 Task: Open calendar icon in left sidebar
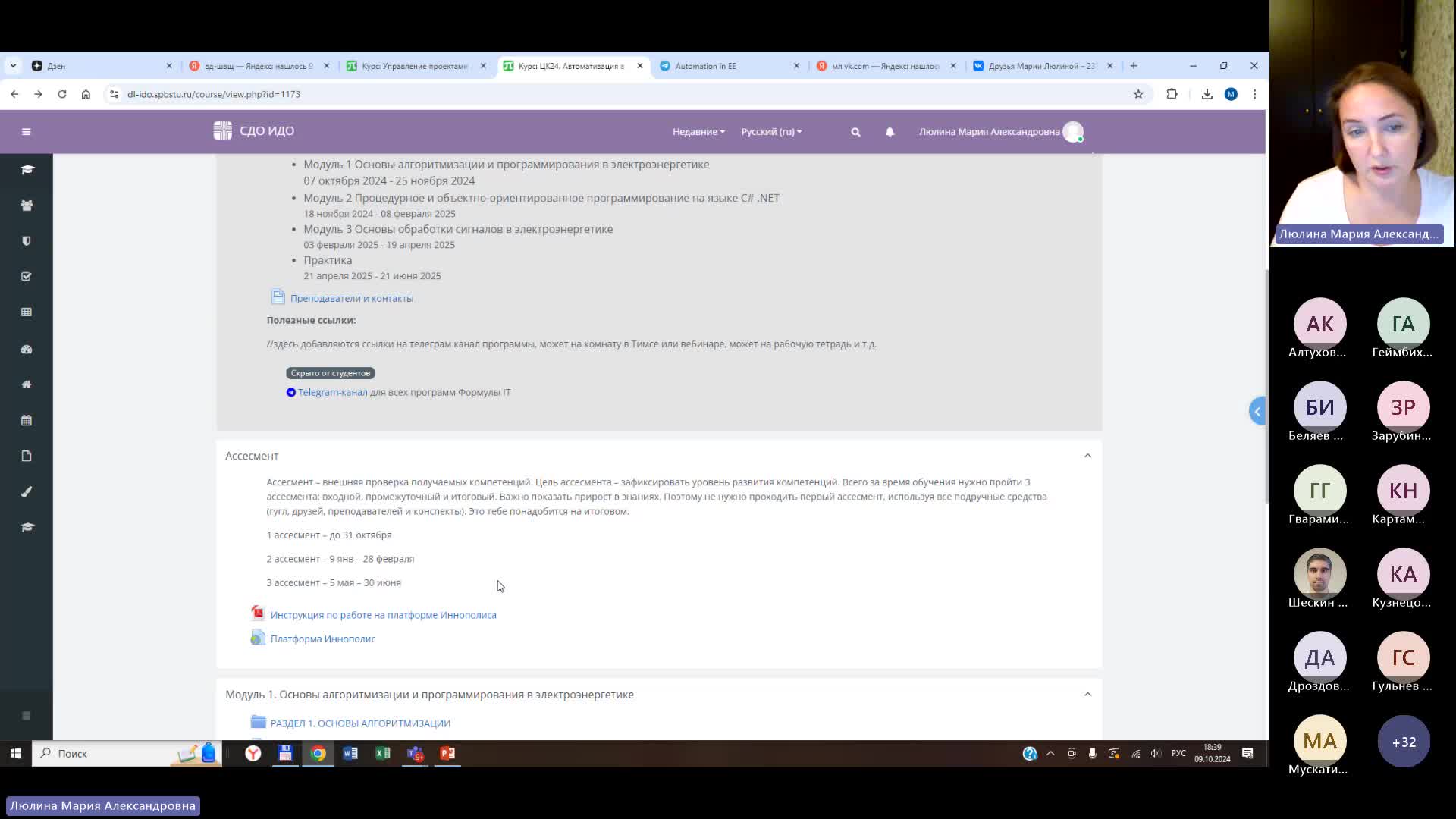tap(27, 420)
